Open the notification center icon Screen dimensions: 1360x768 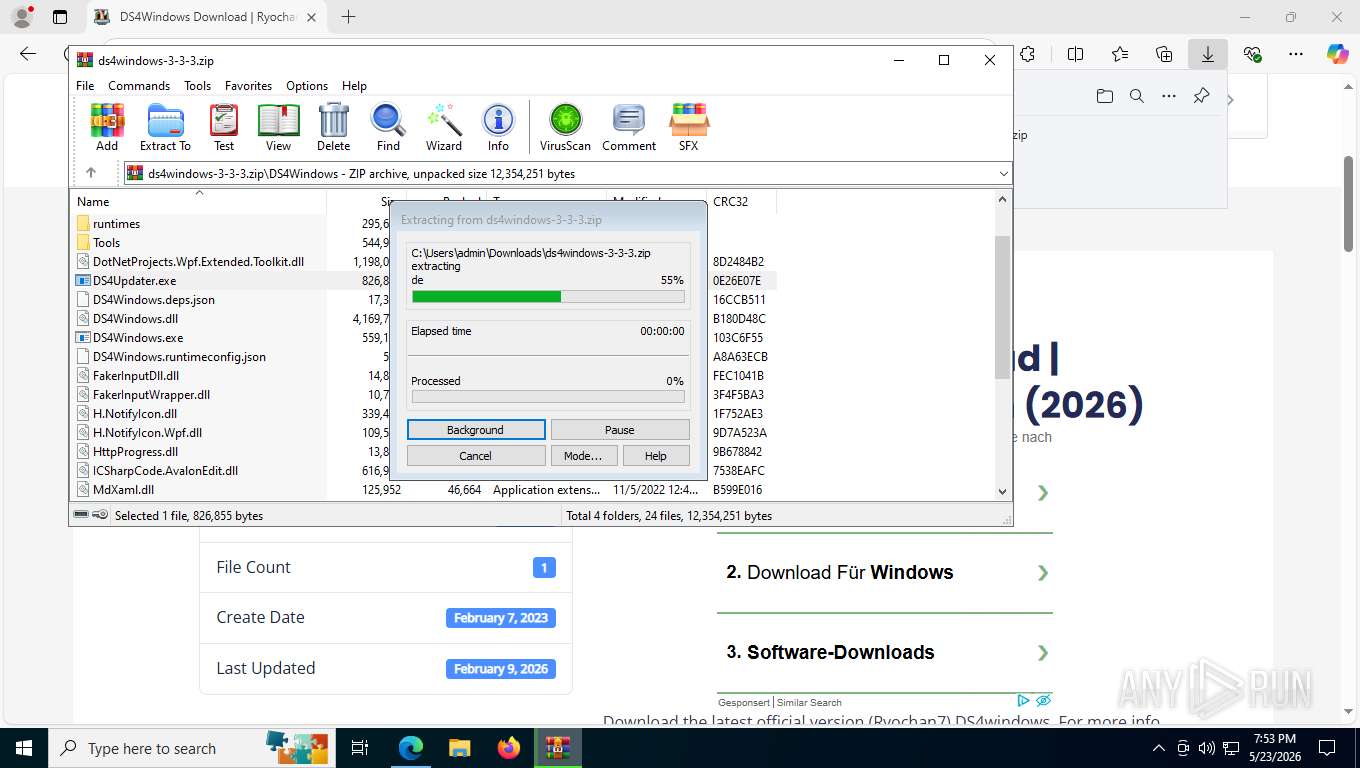coord(1327,748)
